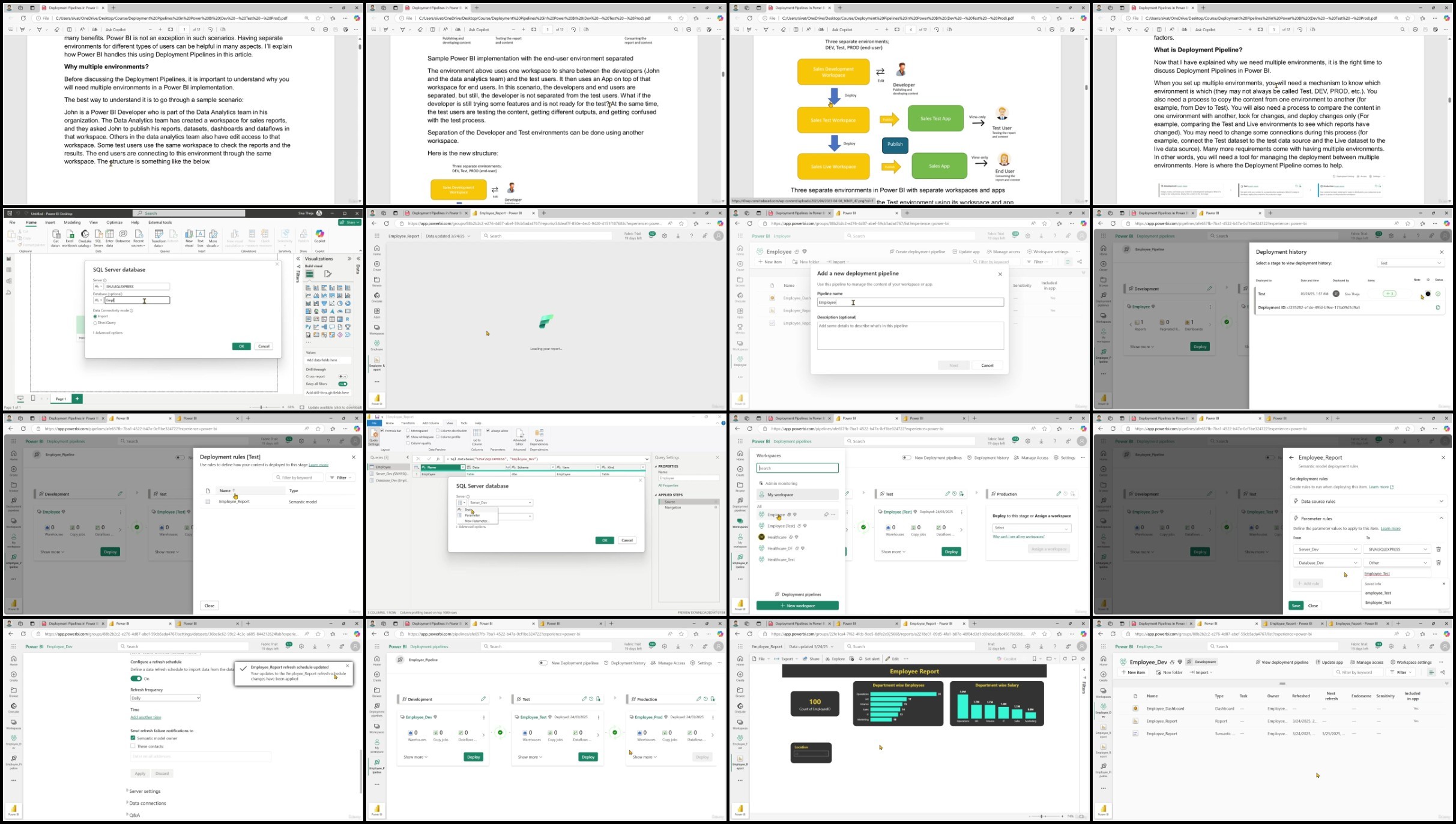Click Go to Column icon in Power Query ribbon
The width and height of the screenshot is (1456, 824).
click(x=477, y=436)
